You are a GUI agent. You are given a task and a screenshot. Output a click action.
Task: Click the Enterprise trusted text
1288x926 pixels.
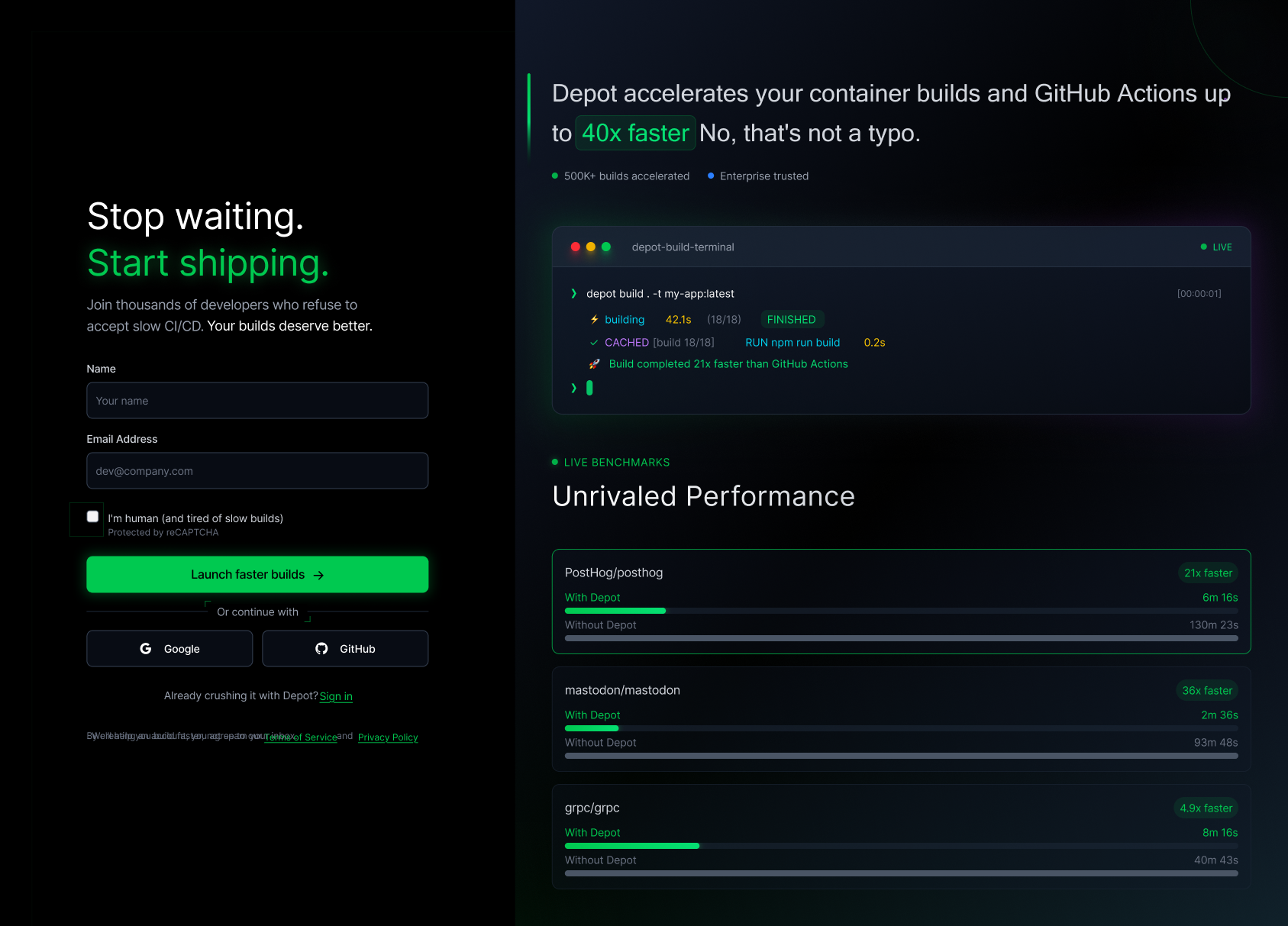764,176
